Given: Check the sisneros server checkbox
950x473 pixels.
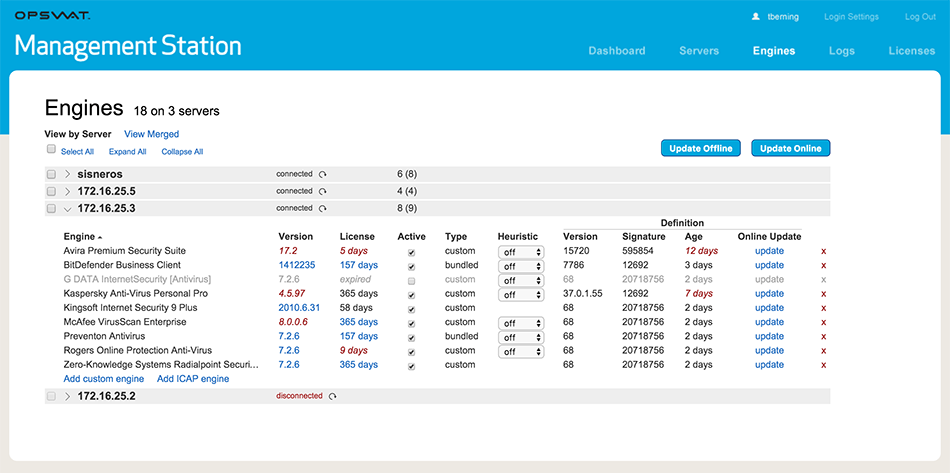Looking at the screenshot, I should click(51, 174).
